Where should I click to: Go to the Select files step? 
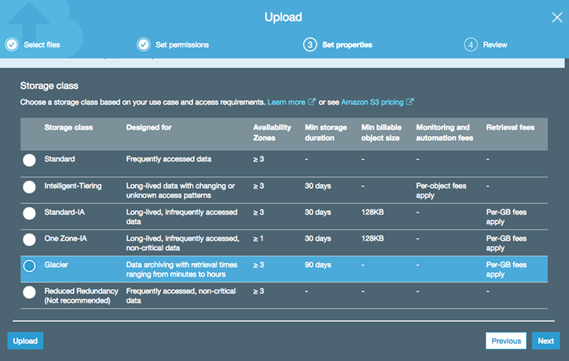pos(42,45)
